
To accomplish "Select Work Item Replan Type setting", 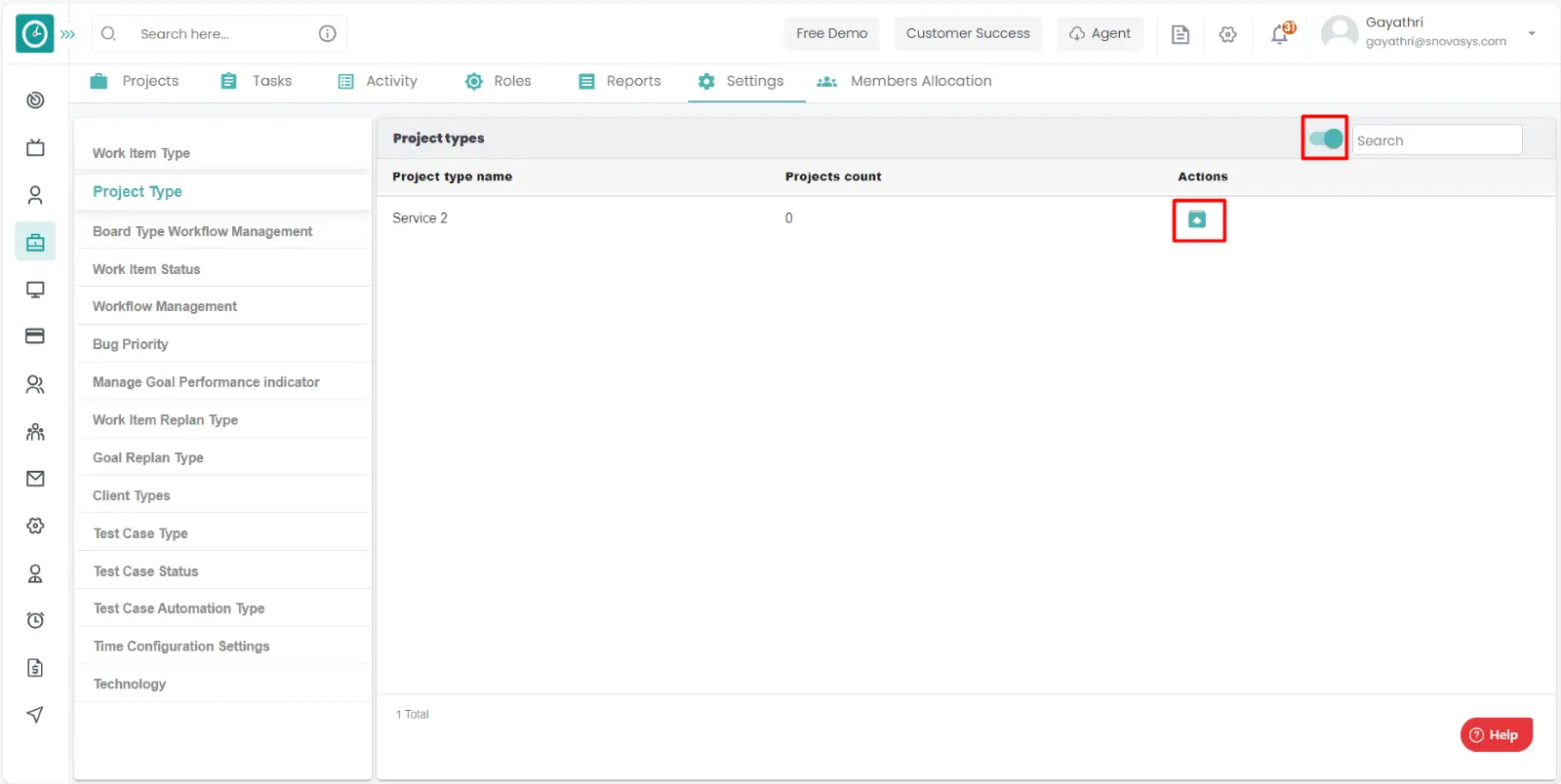I will coord(222,420).
